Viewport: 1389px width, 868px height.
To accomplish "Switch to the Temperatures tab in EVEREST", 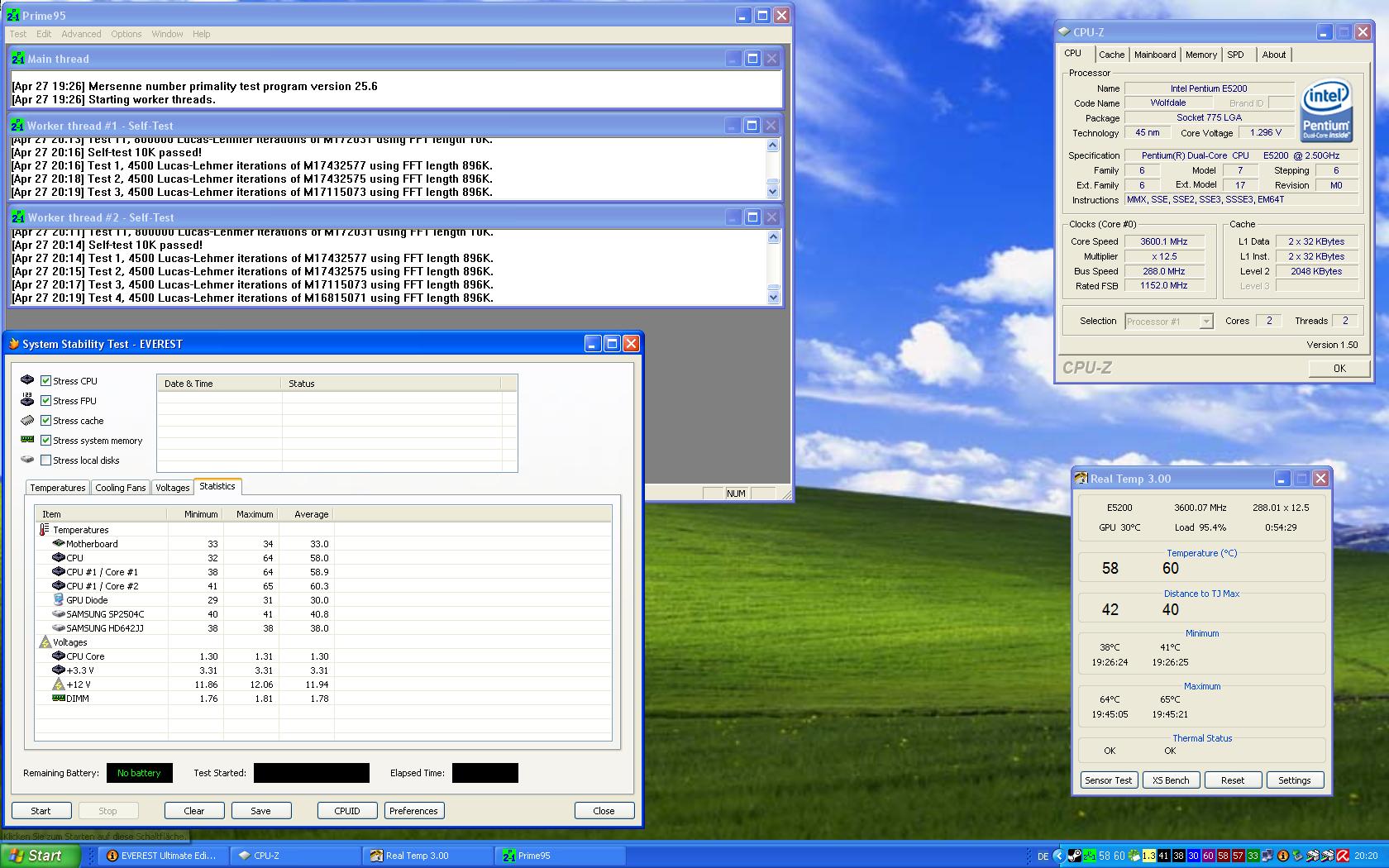I will [58, 488].
